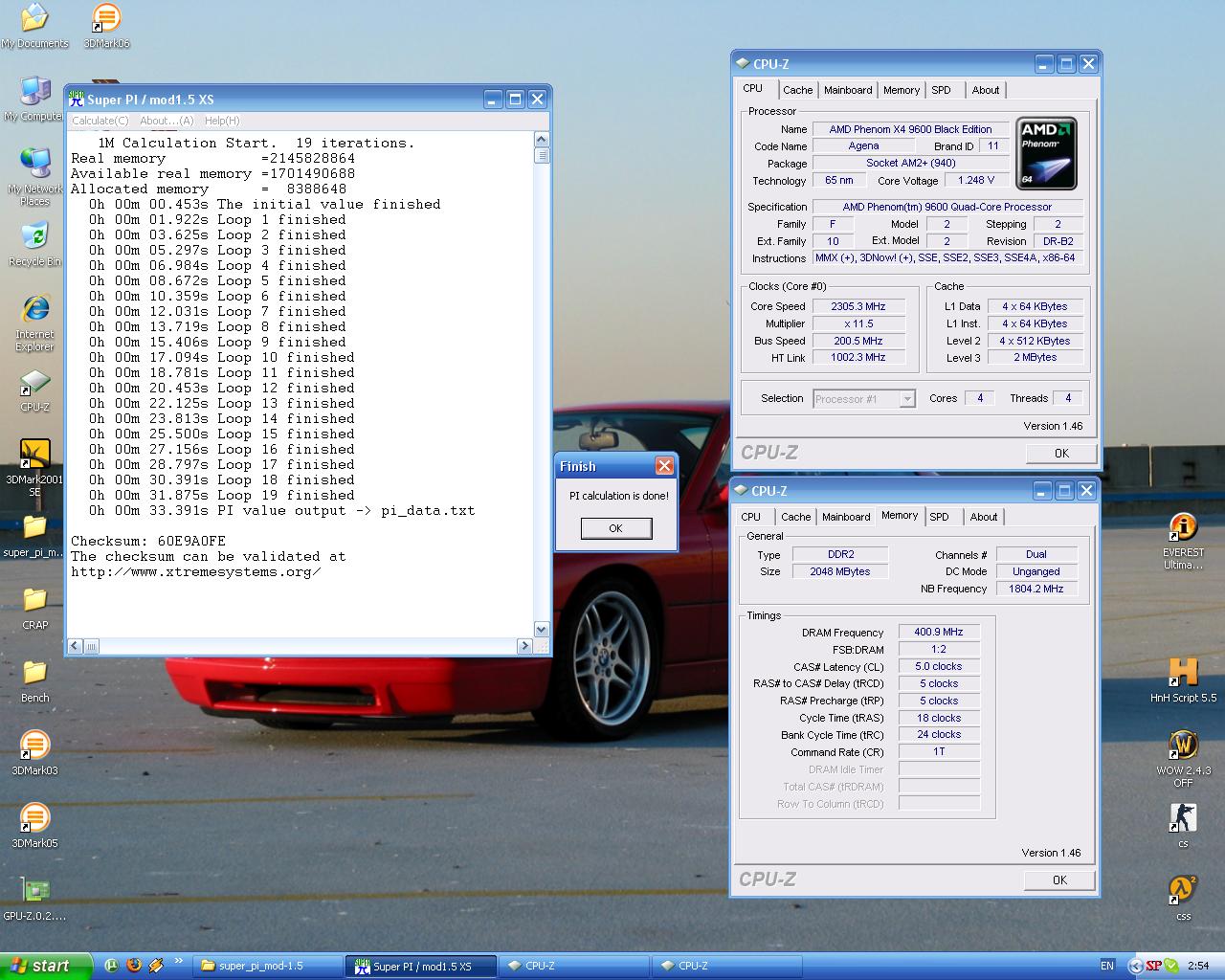Switch to SPD tab in CPU-Z processor window

(941, 90)
